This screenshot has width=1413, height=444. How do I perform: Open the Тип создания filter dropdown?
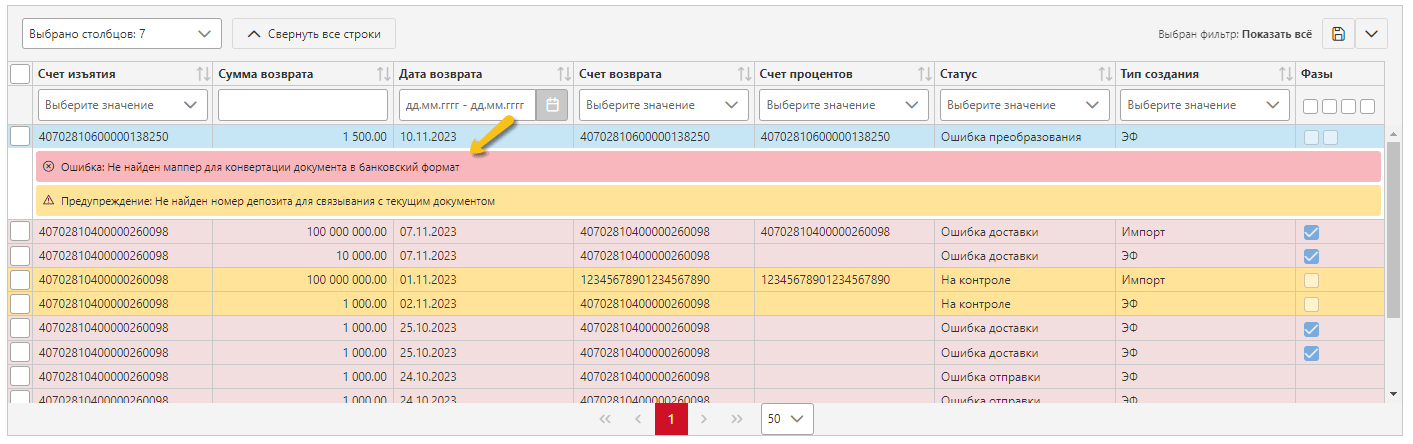tap(1205, 104)
